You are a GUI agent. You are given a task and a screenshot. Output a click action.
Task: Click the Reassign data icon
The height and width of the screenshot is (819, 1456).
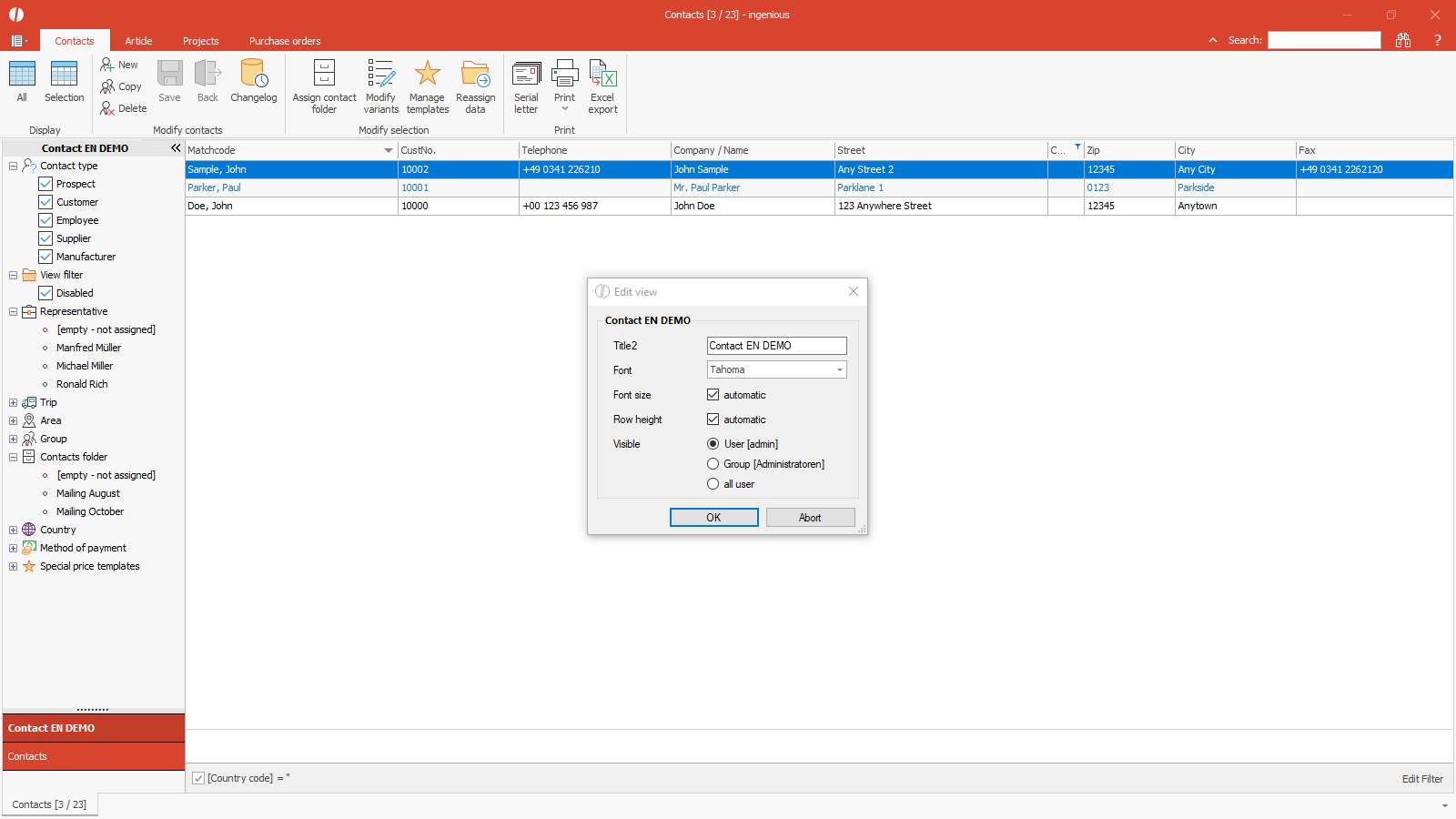tap(475, 75)
